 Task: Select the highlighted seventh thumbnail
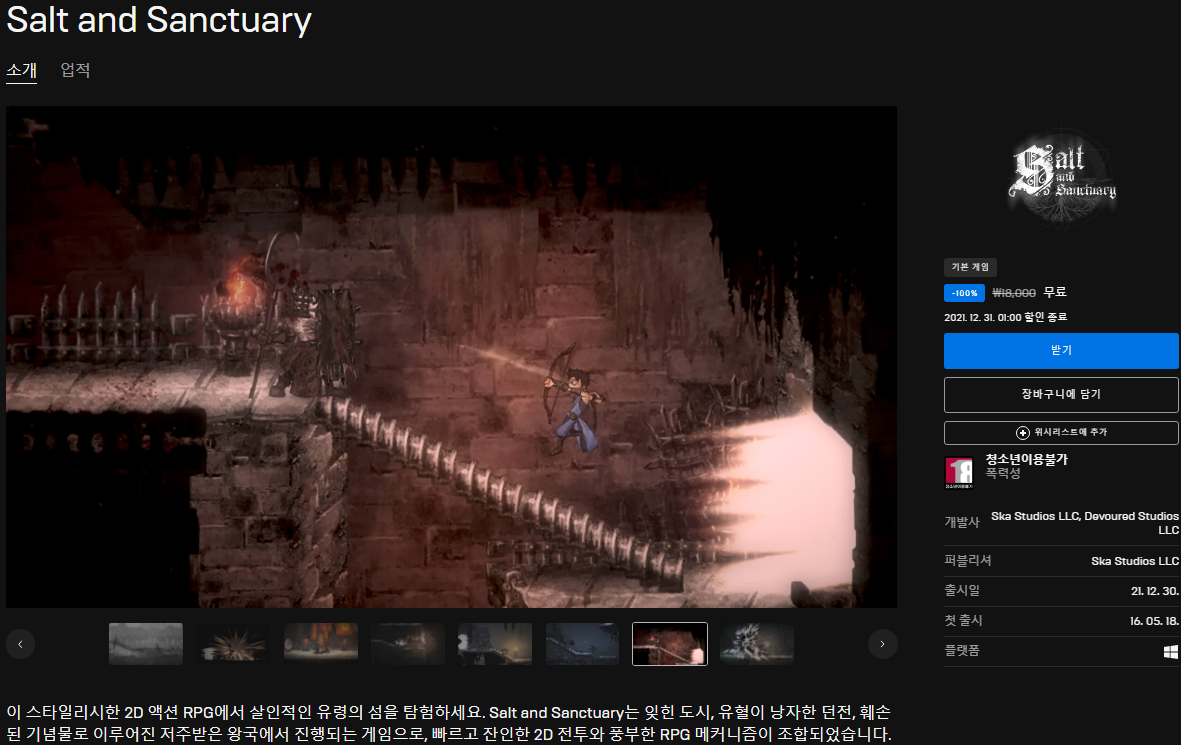(x=670, y=644)
